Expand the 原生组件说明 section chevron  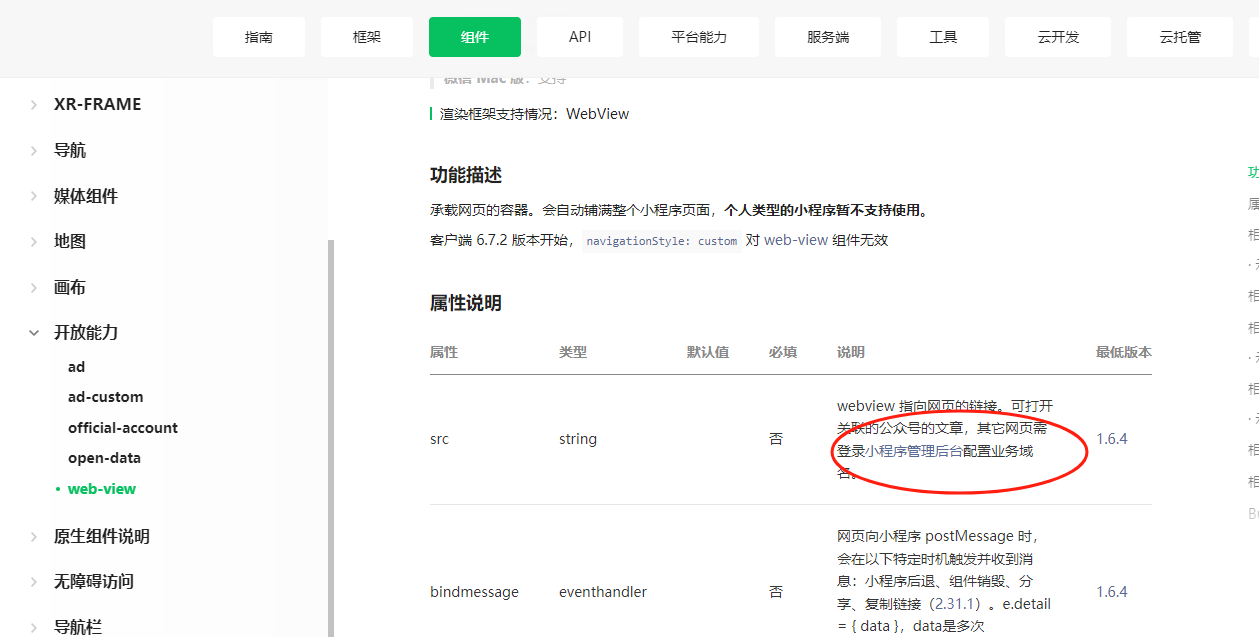coord(34,536)
